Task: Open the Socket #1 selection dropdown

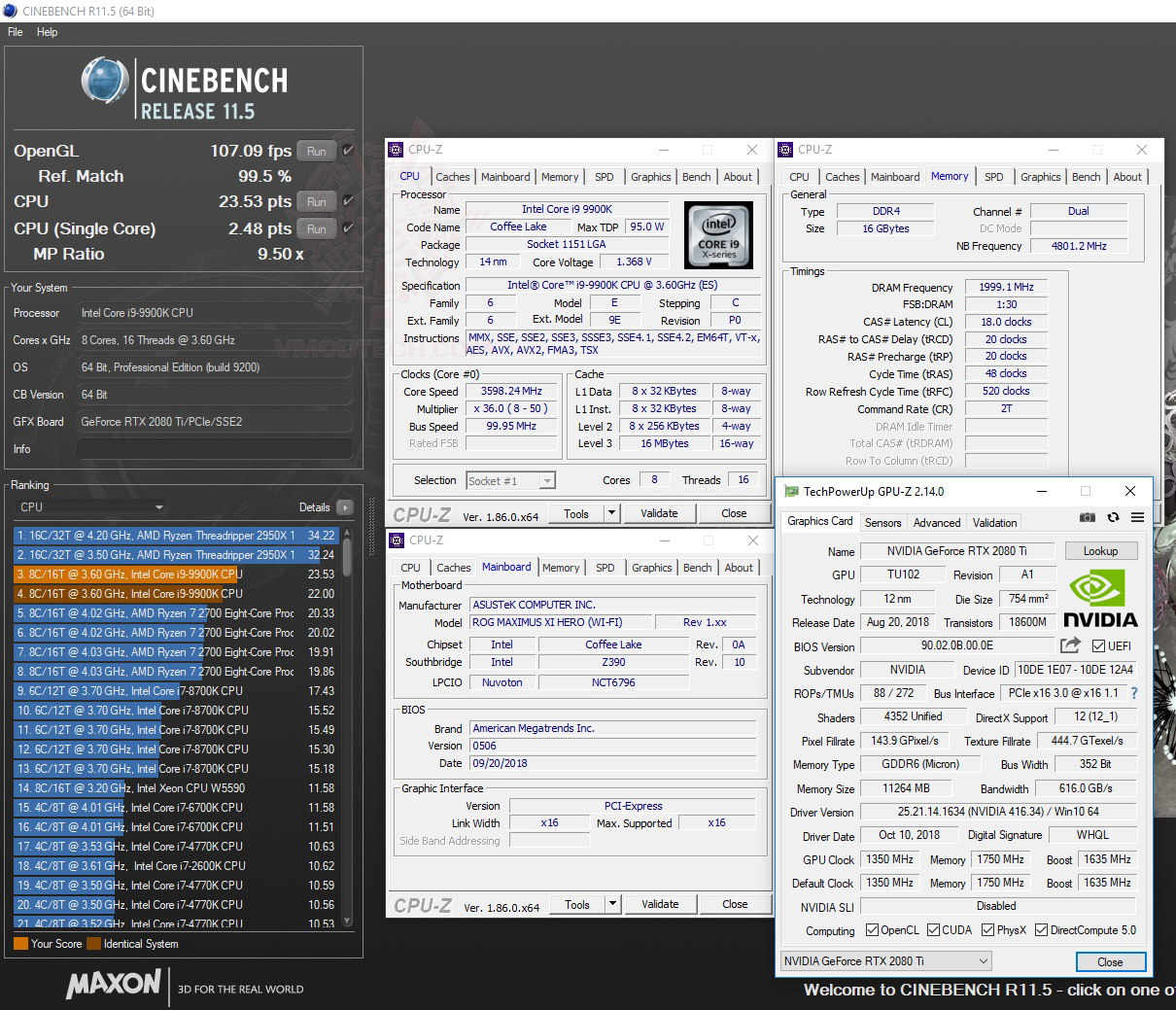Action: [510, 480]
